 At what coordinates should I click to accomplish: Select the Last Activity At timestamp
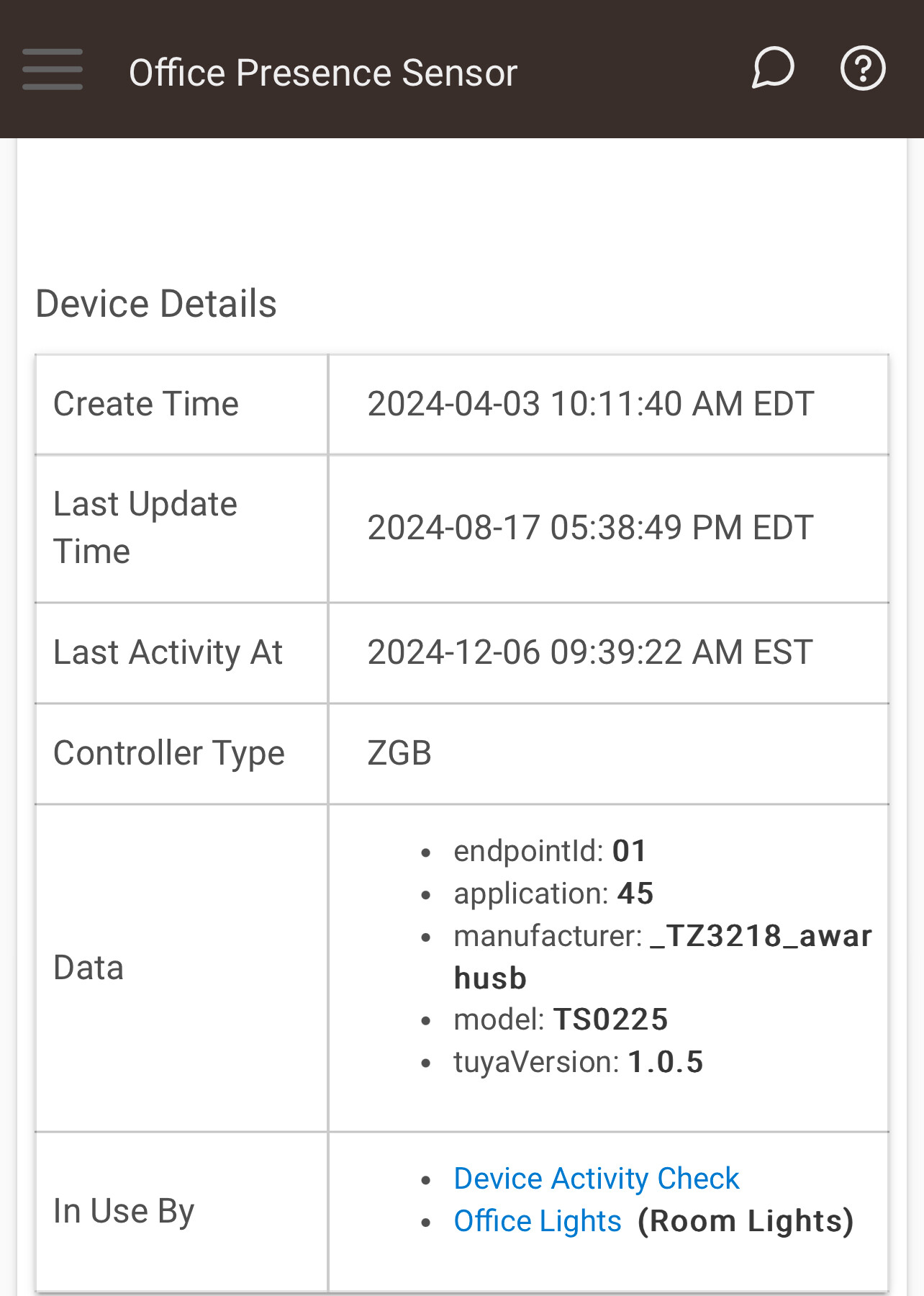[590, 652]
